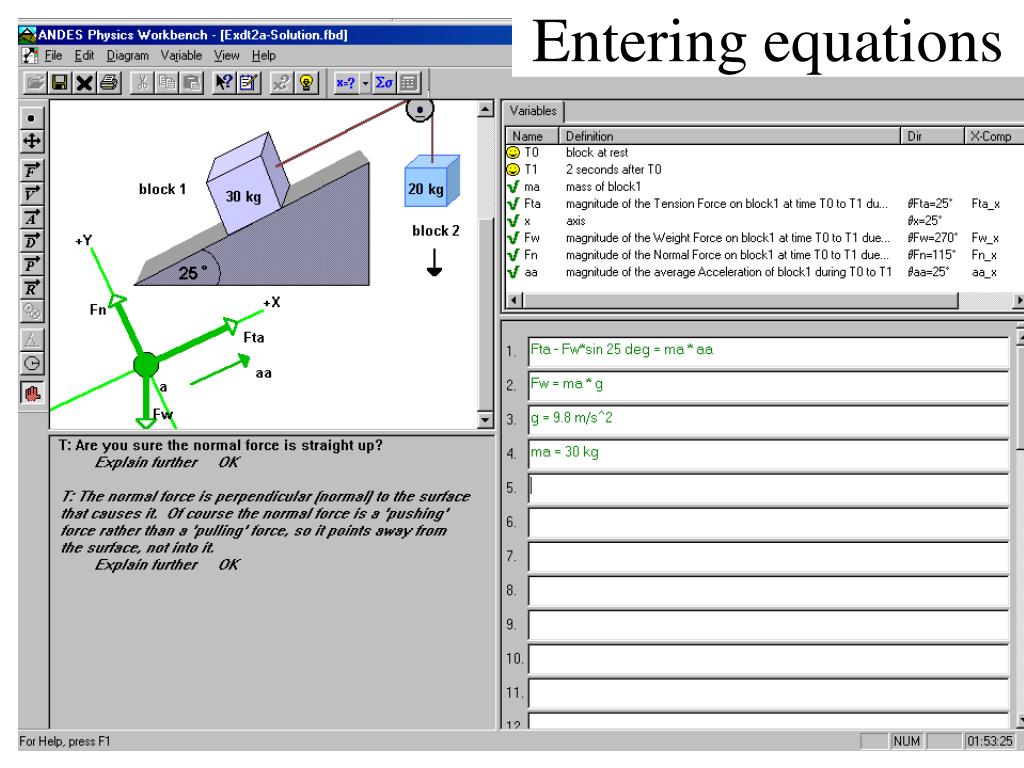The height and width of the screenshot is (768, 1024).
Task: Select the Force vector F tool
Action: point(31,171)
